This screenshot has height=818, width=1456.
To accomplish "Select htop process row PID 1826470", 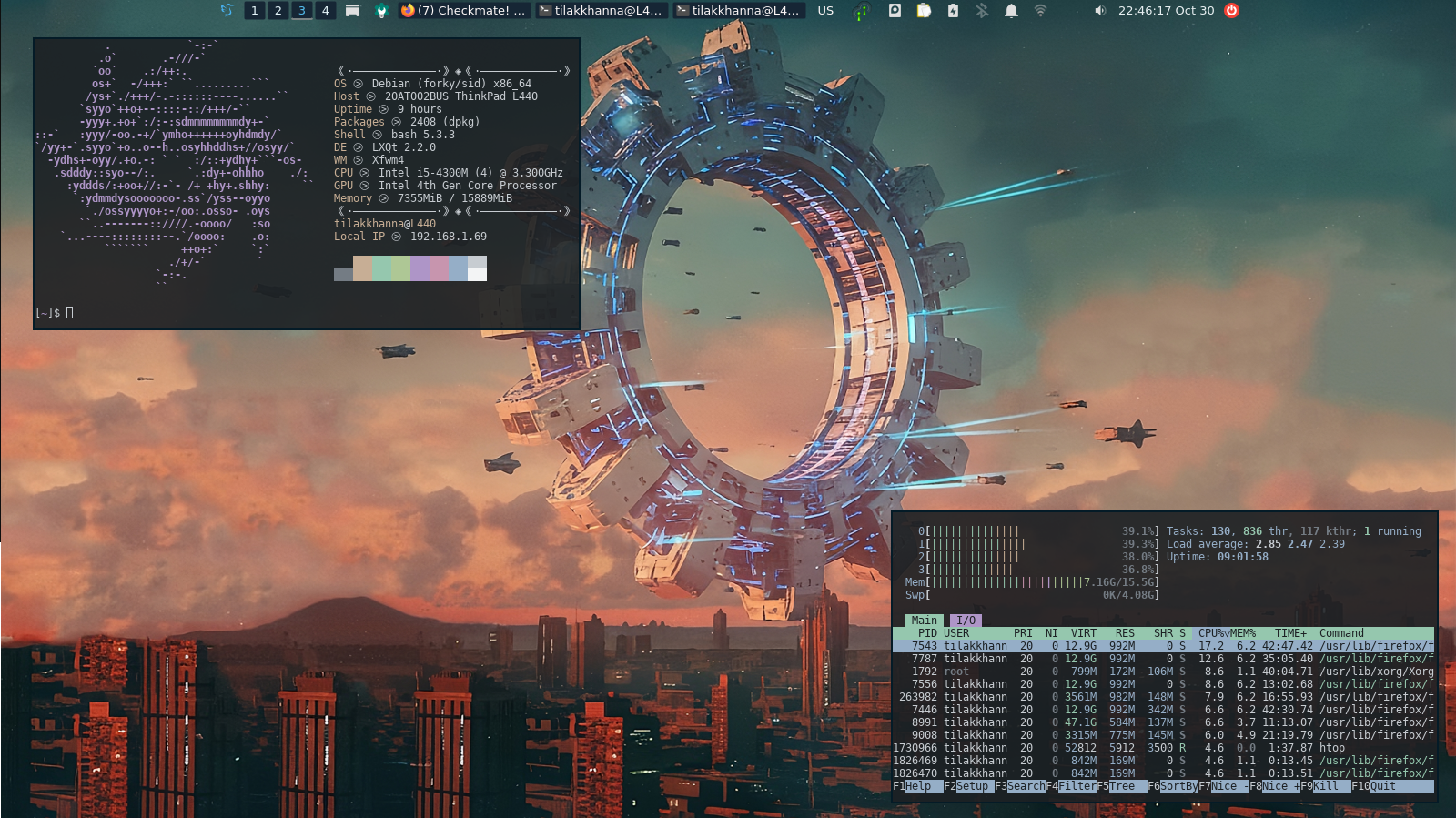I will [1163, 773].
